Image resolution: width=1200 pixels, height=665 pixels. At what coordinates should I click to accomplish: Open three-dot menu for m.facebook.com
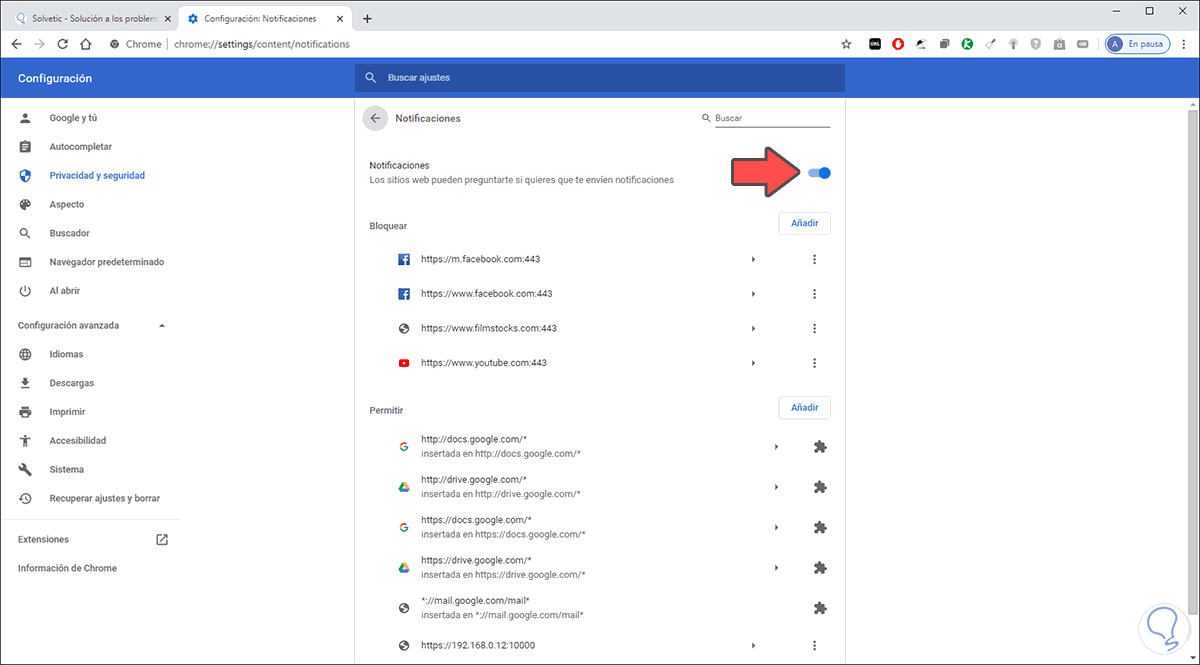814,260
